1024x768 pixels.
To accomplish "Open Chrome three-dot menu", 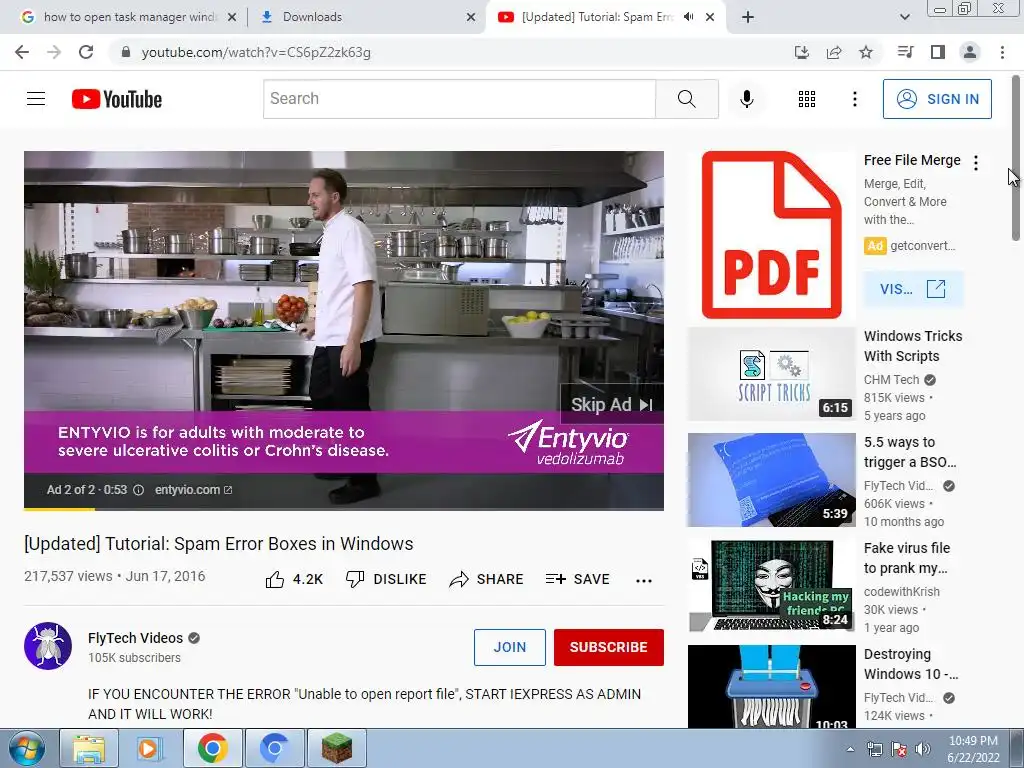I will pos(1002,52).
